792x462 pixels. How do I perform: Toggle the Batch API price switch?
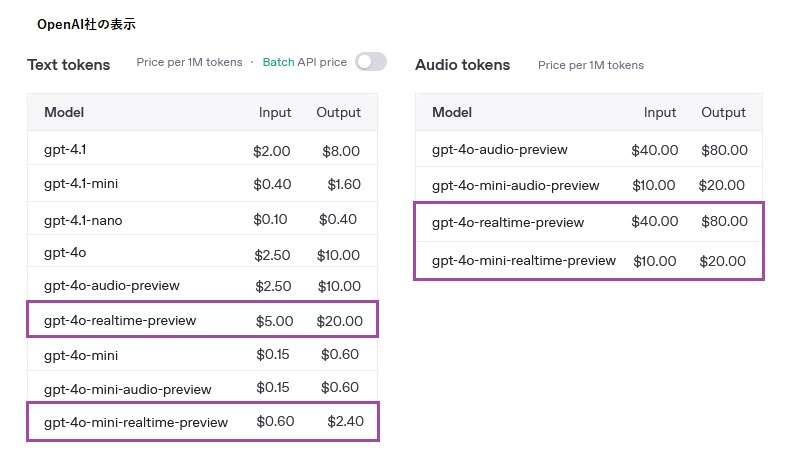[x=370, y=62]
